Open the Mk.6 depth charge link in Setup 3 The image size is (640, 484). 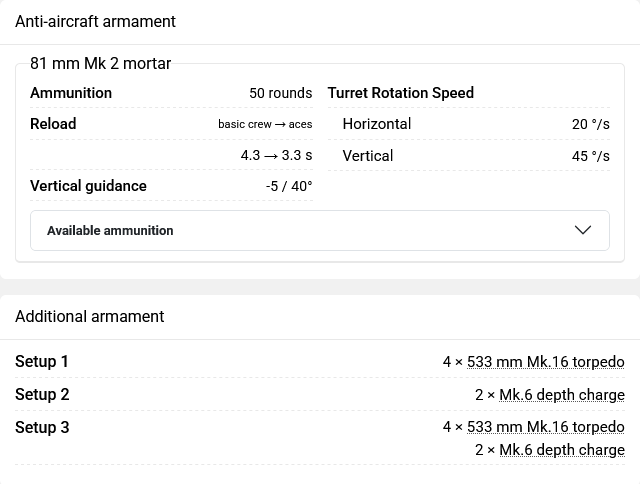pyautogui.click(x=562, y=450)
